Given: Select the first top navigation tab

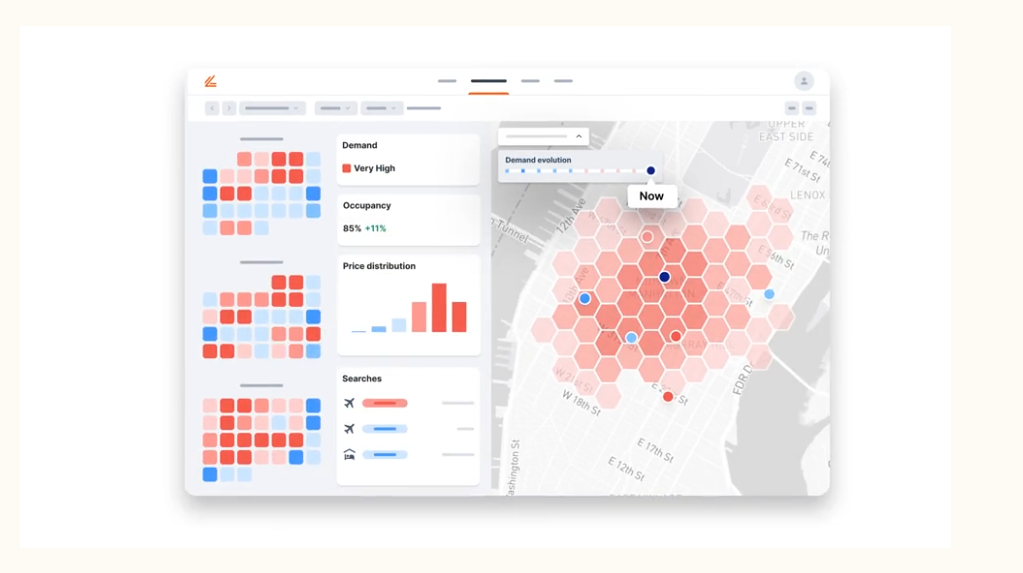Looking at the screenshot, I should pos(447,81).
